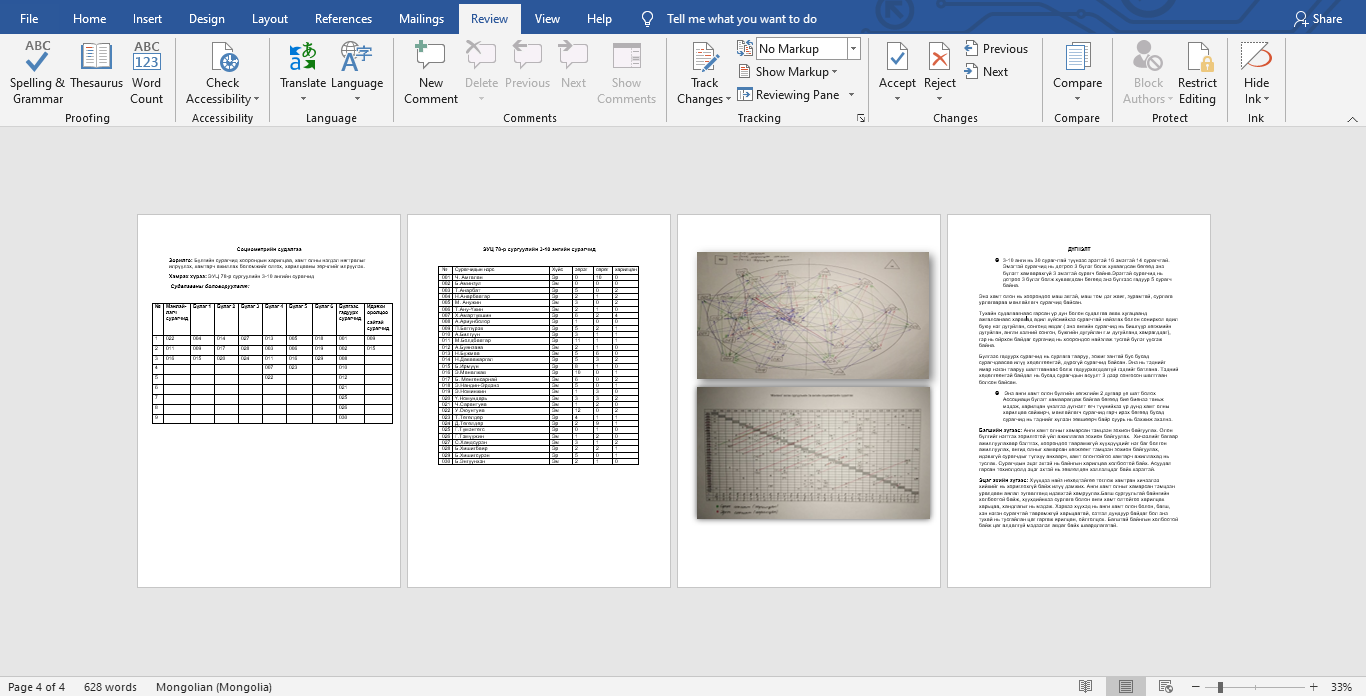
Task: Expand the Compare dropdown
Action: click(x=1077, y=99)
